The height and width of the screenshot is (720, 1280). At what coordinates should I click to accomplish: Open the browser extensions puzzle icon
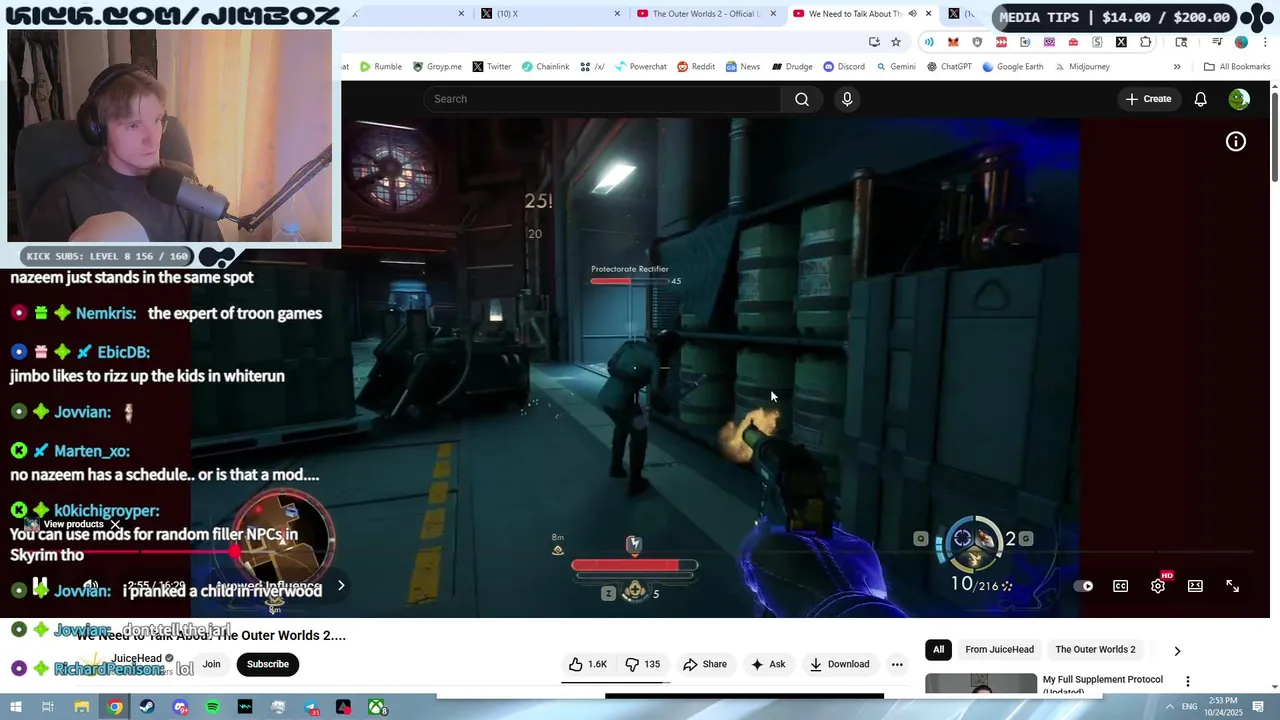pos(1145,42)
